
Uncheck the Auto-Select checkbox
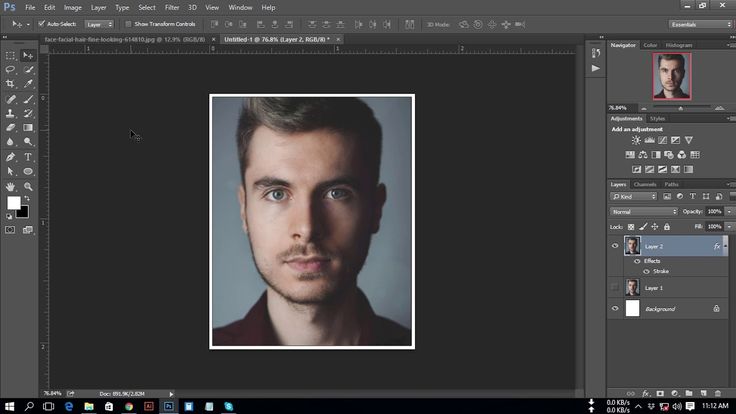click(x=41, y=23)
